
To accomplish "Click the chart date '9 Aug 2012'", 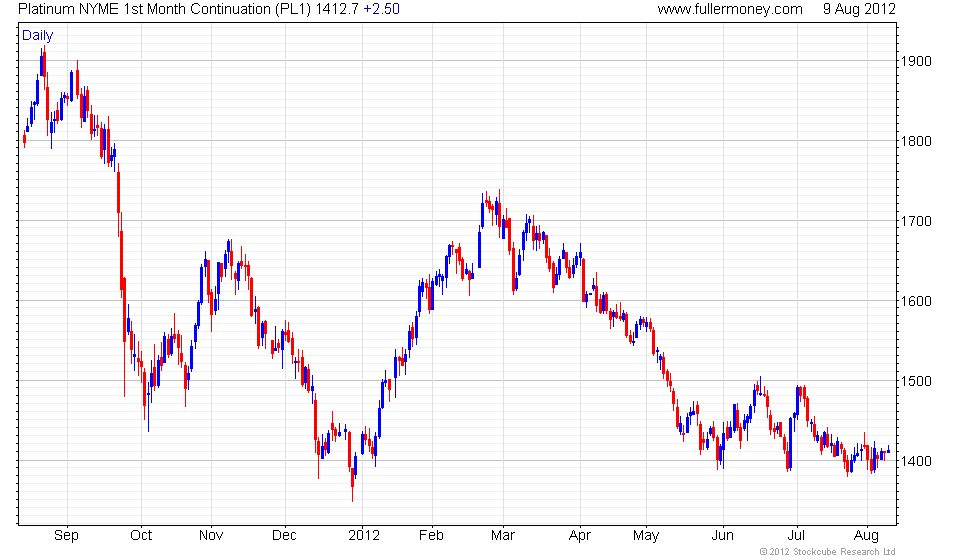I will tap(859, 9).
